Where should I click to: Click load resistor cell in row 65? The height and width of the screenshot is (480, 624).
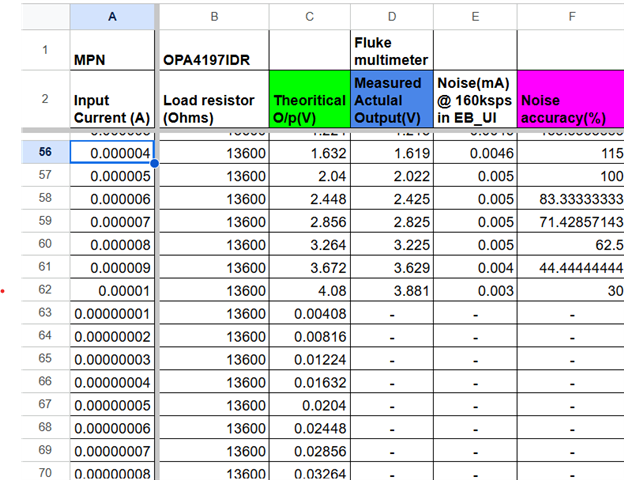214,359
